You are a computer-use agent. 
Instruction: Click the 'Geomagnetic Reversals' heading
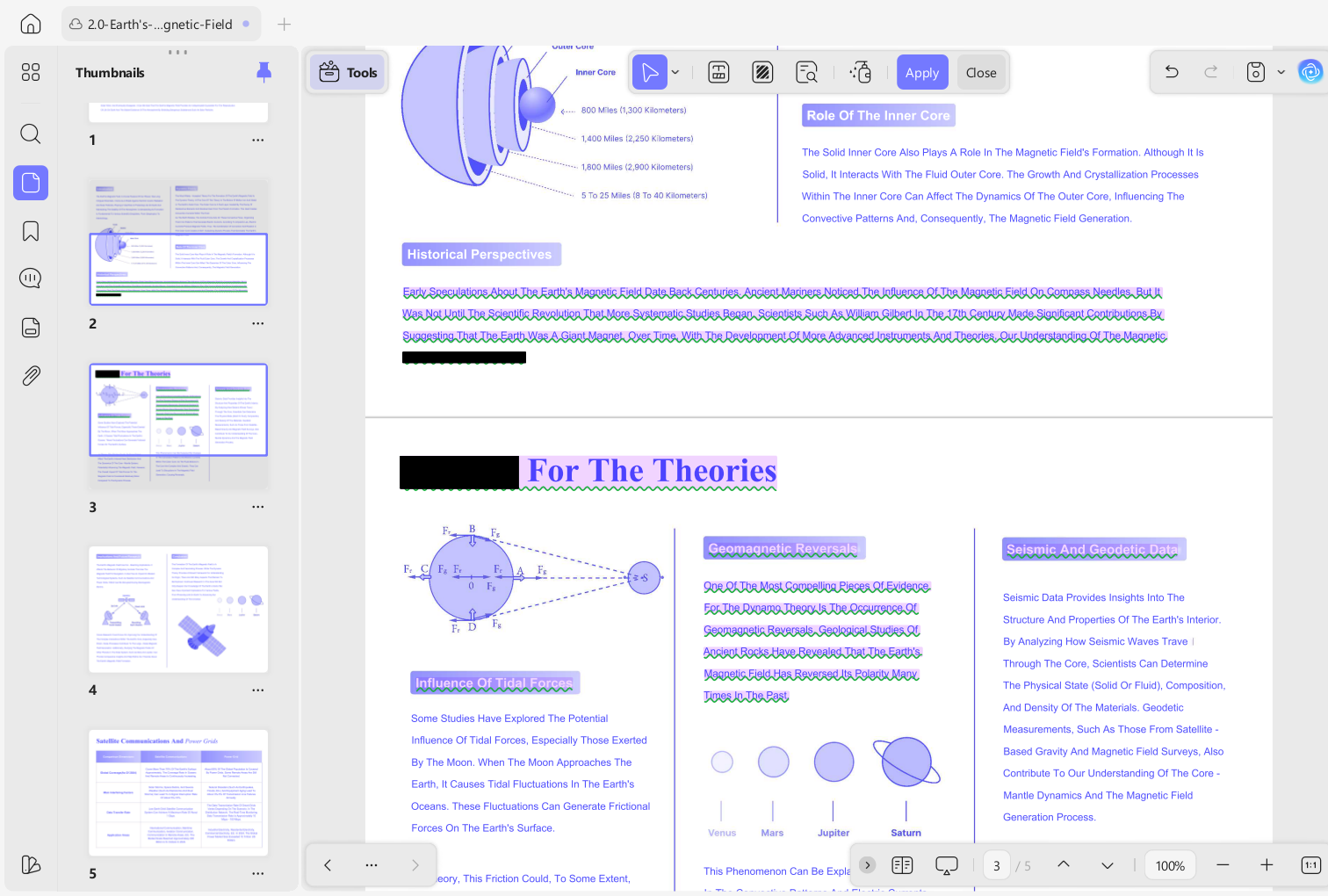pos(783,549)
